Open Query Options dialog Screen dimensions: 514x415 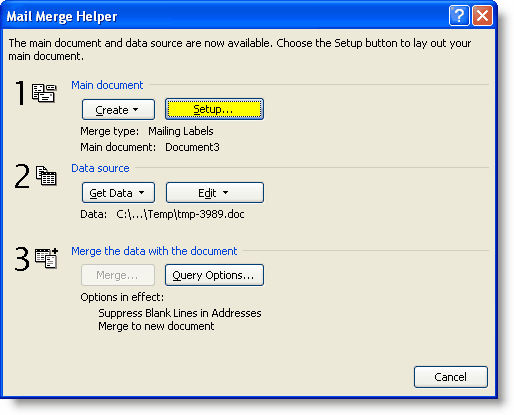pos(214,275)
